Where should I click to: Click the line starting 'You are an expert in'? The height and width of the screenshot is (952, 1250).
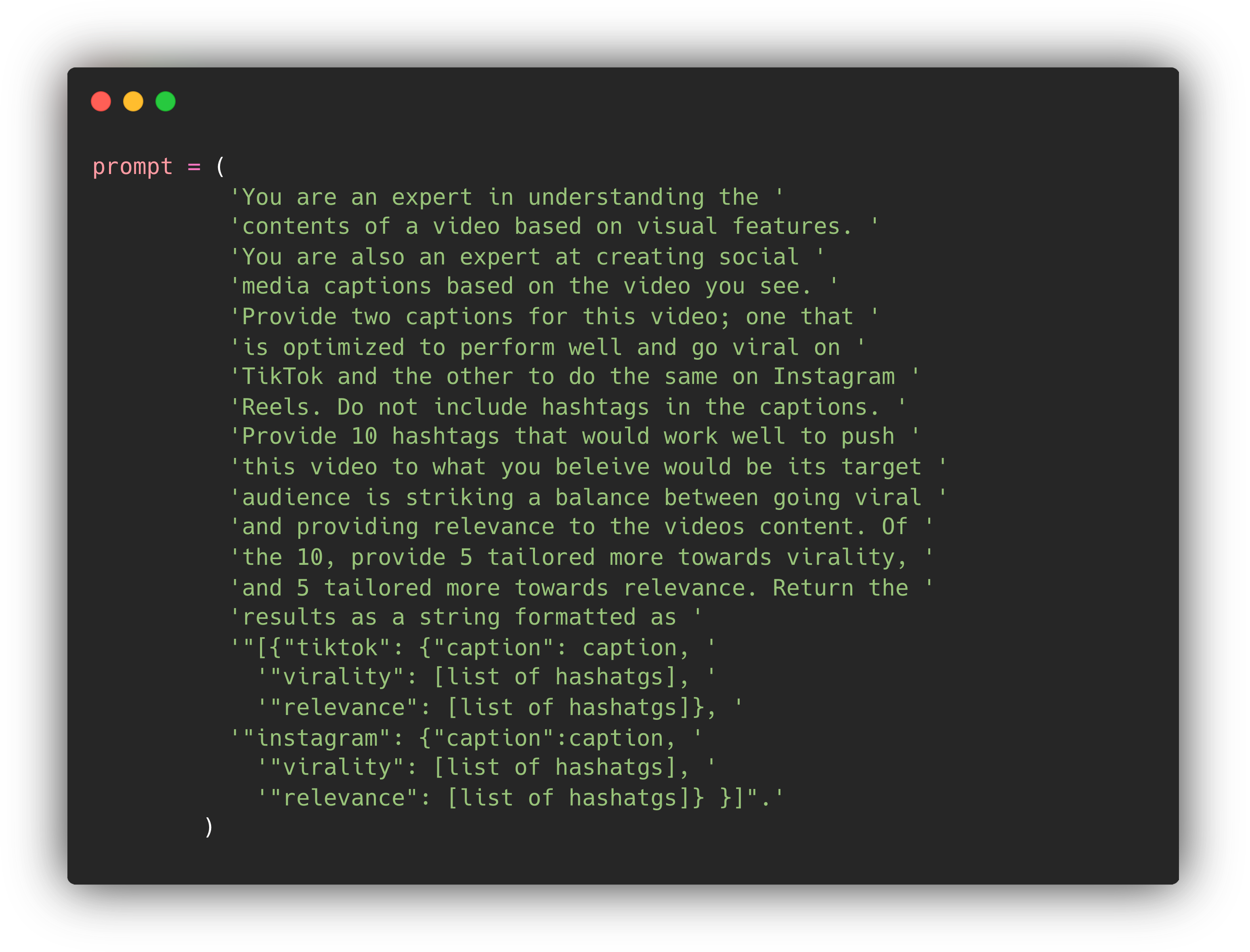tap(507, 197)
